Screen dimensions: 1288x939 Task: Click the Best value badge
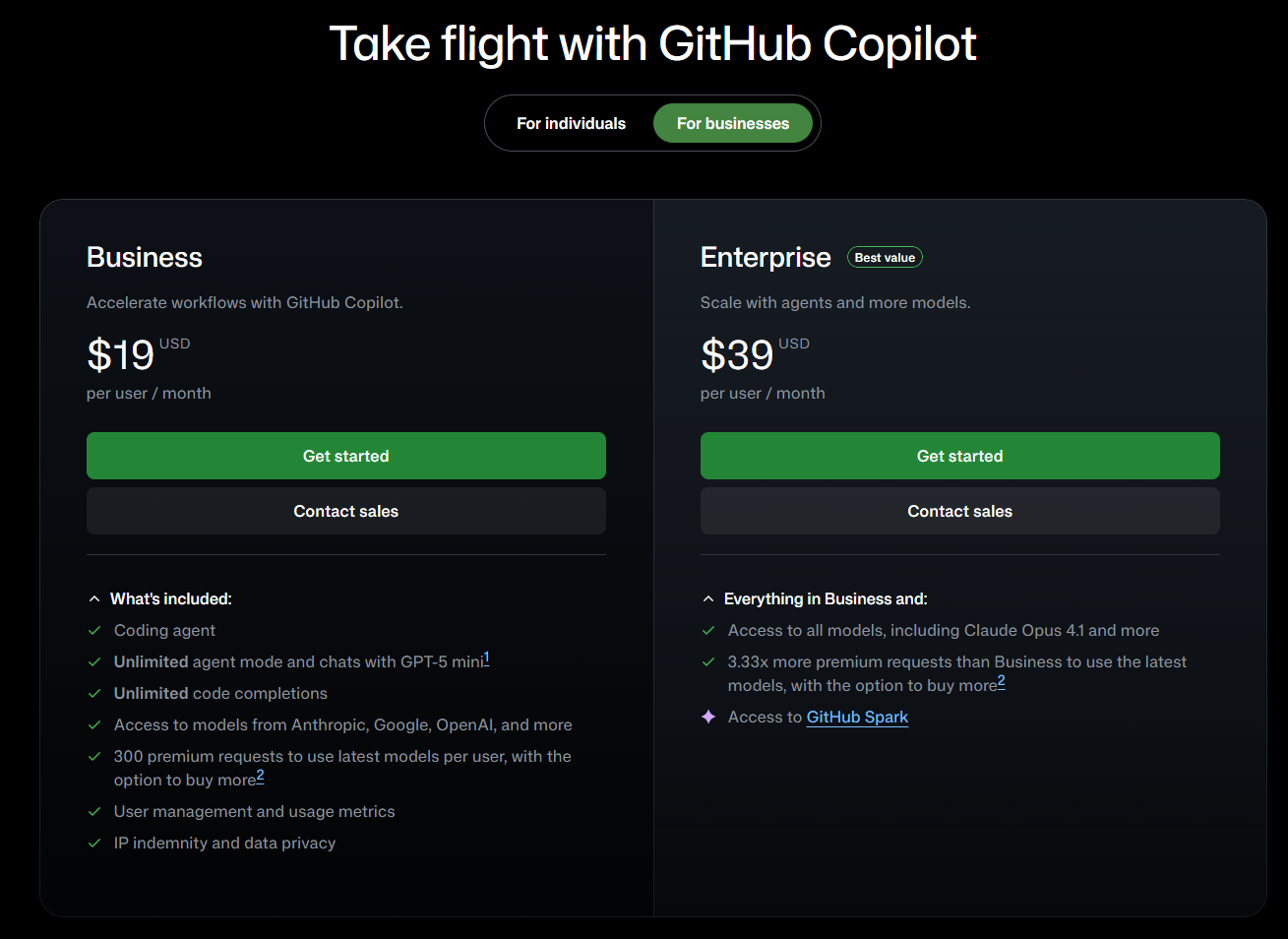[885, 258]
